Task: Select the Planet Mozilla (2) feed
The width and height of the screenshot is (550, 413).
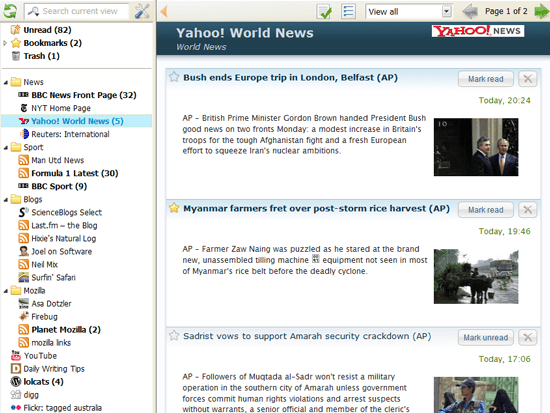Action: (x=66, y=329)
